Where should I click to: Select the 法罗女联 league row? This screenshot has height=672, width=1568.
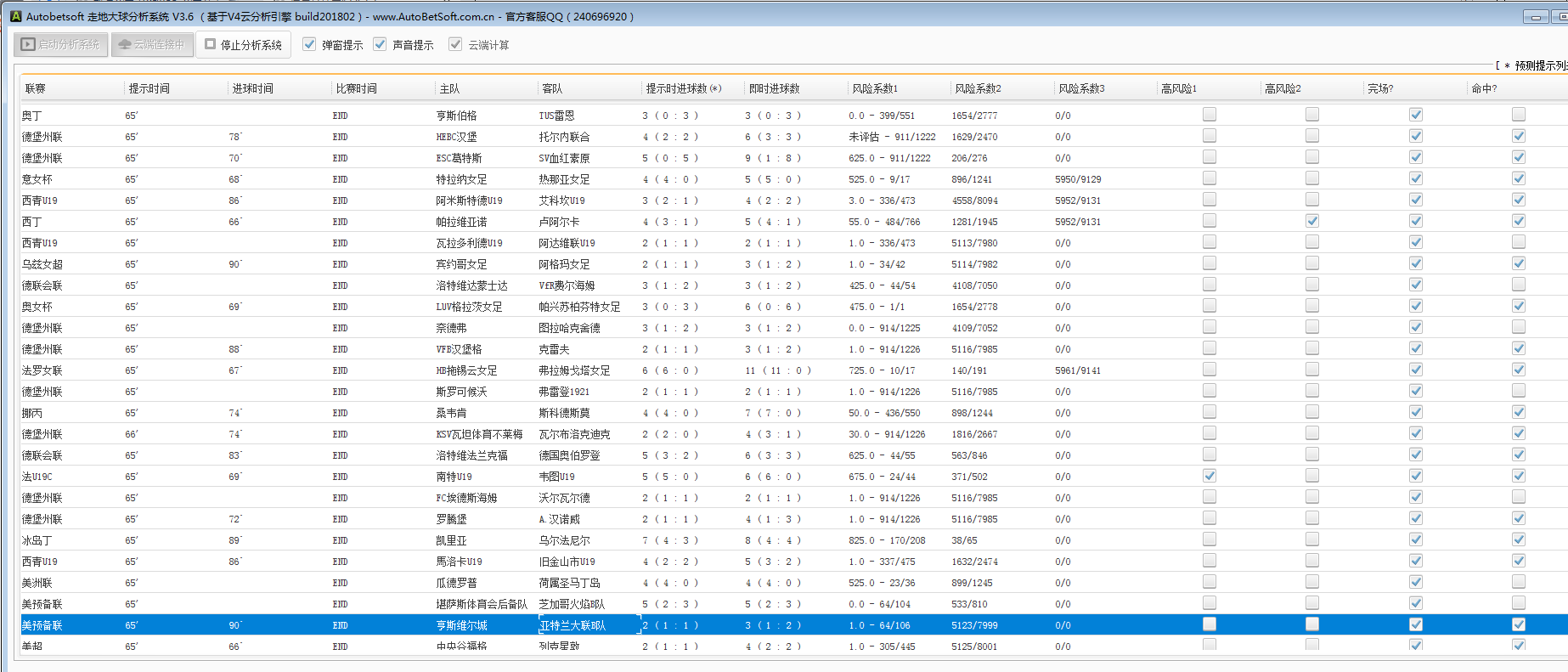click(x=42, y=370)
